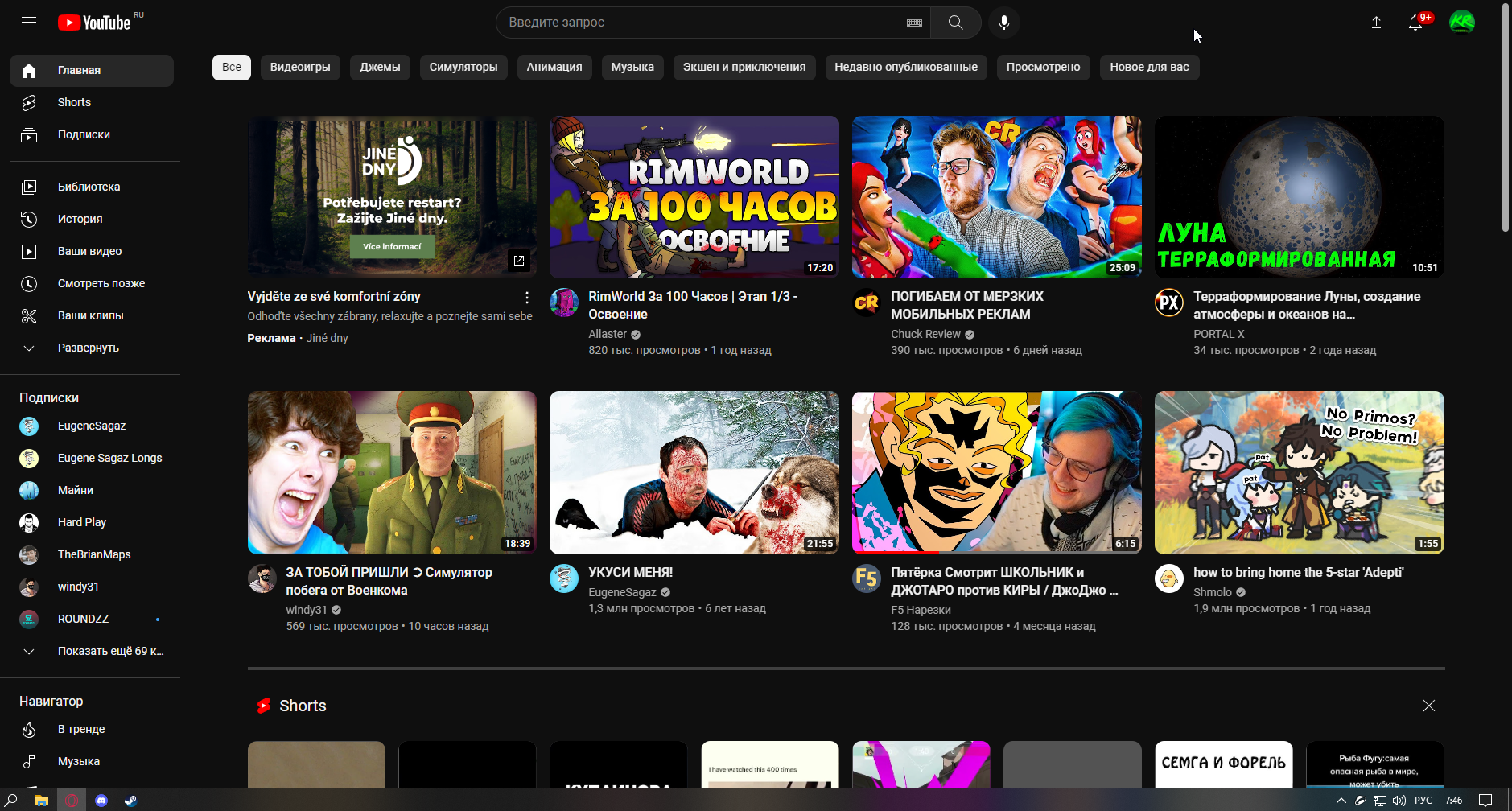Open Steam from taskbar
Image resolution: width=1512 pixels, height=811 pixels.
pyautogui.click(x=130, y=801)
